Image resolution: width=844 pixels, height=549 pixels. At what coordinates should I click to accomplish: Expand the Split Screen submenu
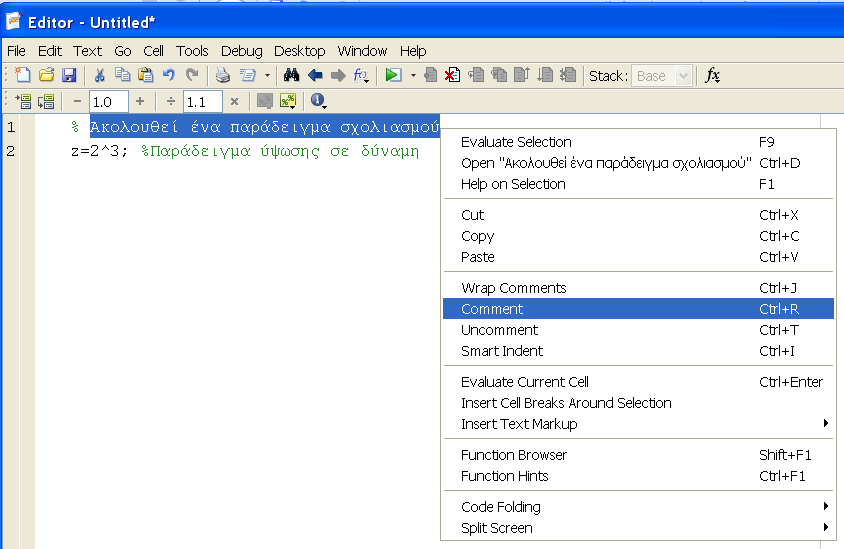point(638,528)
